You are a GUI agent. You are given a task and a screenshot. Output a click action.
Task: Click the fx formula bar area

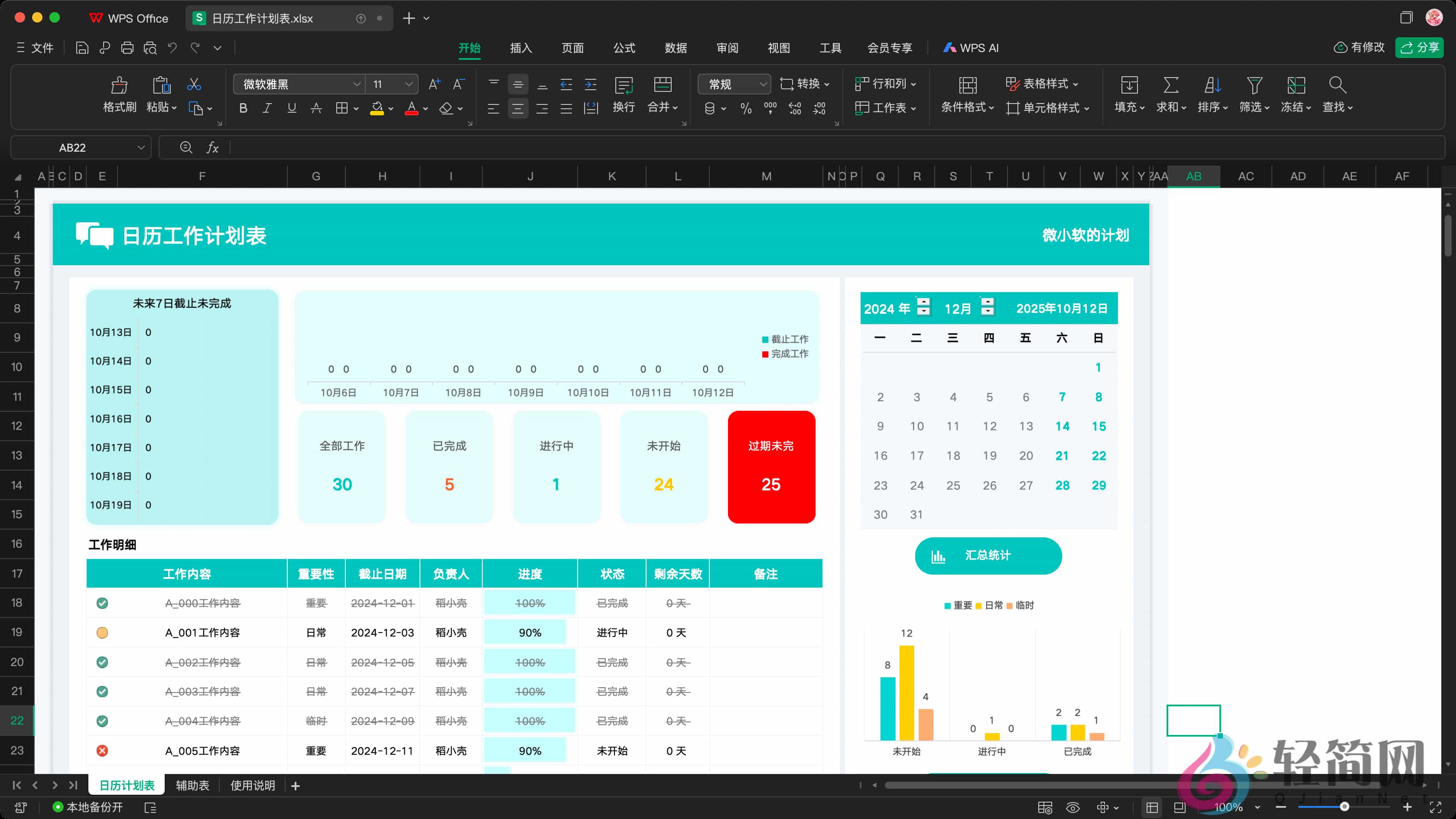click(212, 147)
